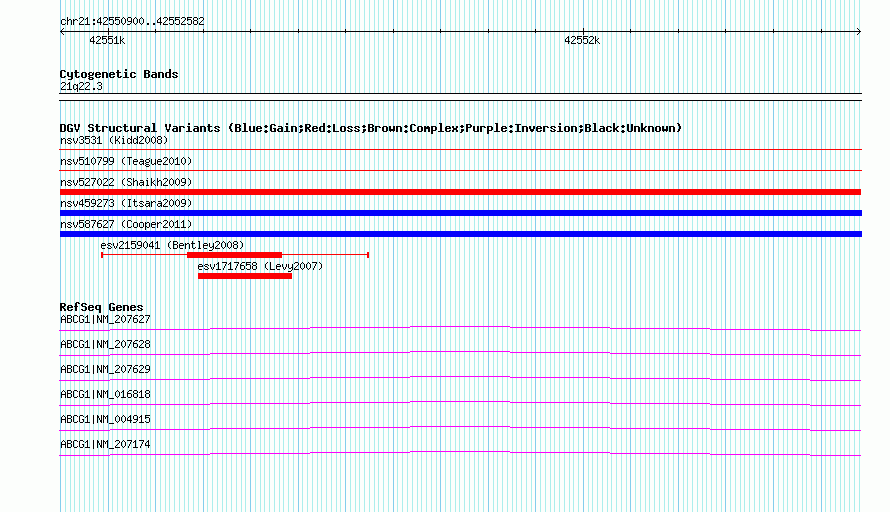Open the nsv3531 (Kidd2008) variant label
Screen dimensions: 890x512
point(114,140)
